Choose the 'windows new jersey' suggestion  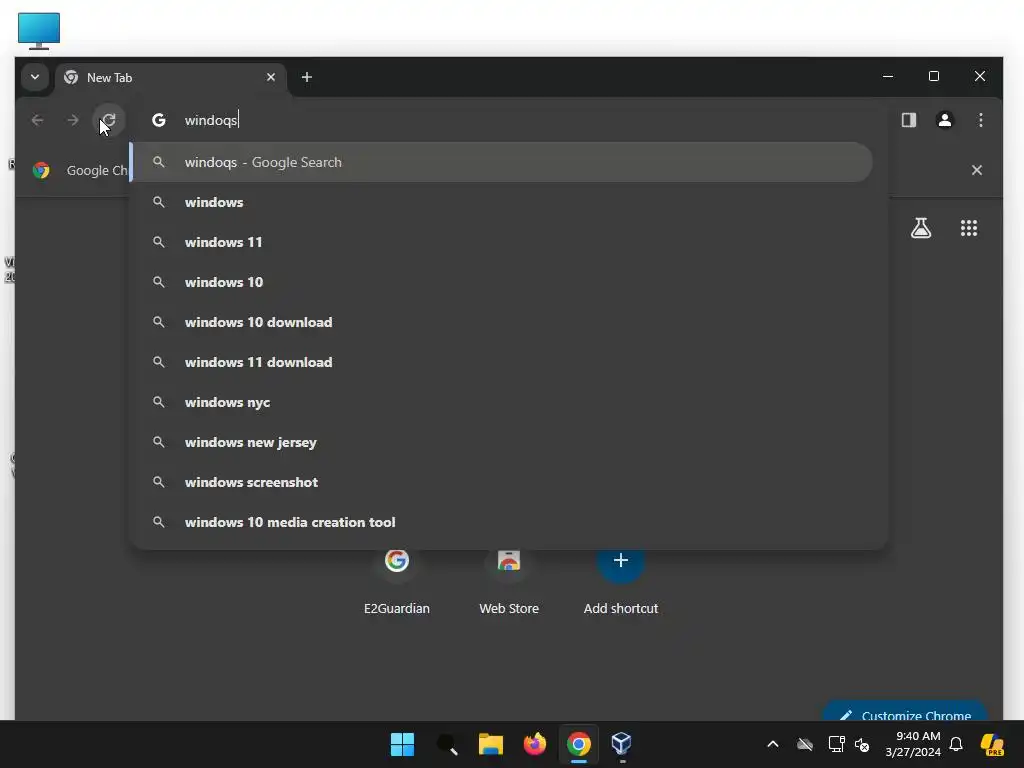[x=502, y=442]
